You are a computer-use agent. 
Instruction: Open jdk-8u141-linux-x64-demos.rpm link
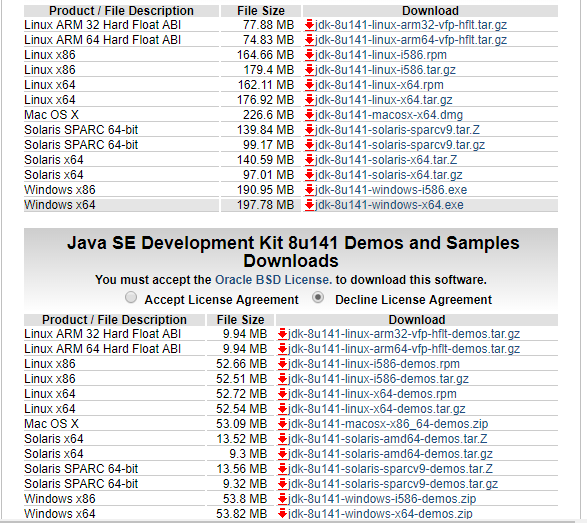[x=372, y=394]
